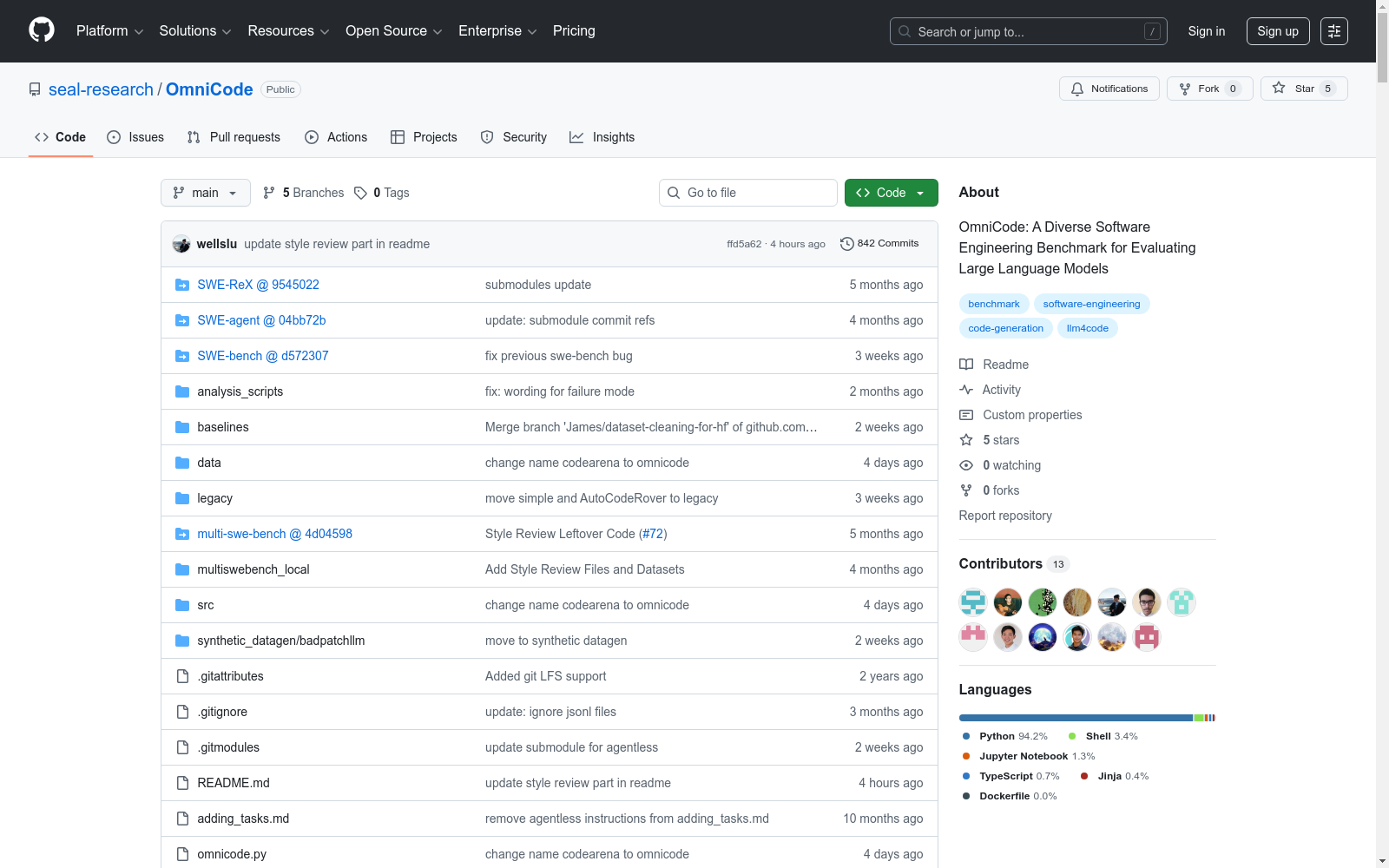This screenshot has height=868, width=1389.
Task: Switch to the Issues tab
Action: coord(135,137)
